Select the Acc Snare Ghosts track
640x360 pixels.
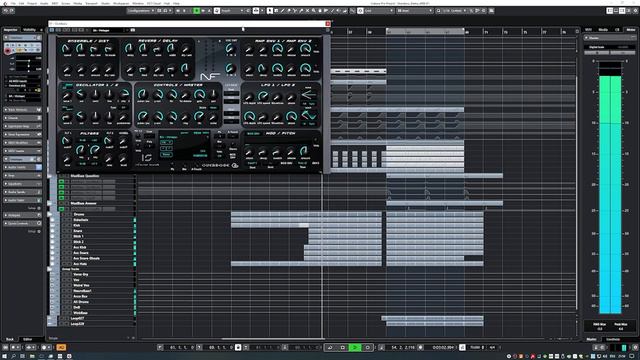tap(87, 258)
